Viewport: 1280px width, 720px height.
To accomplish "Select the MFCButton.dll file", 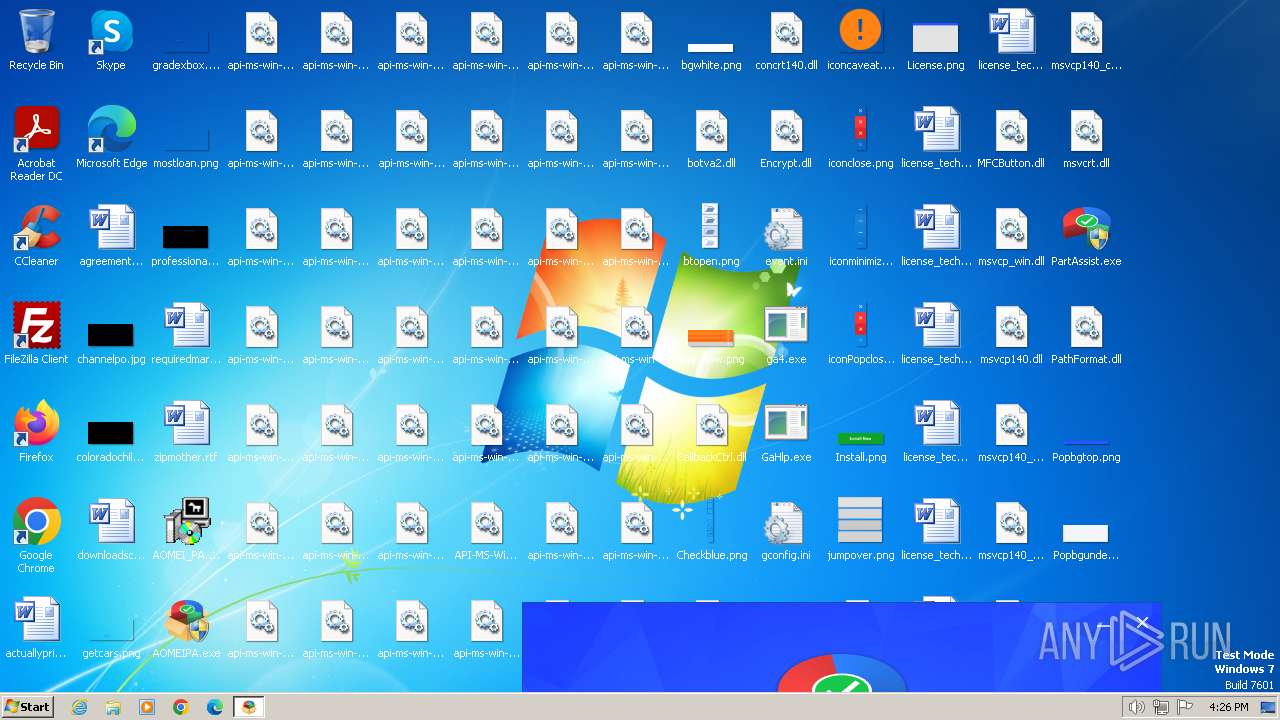I will [1011, 138].
